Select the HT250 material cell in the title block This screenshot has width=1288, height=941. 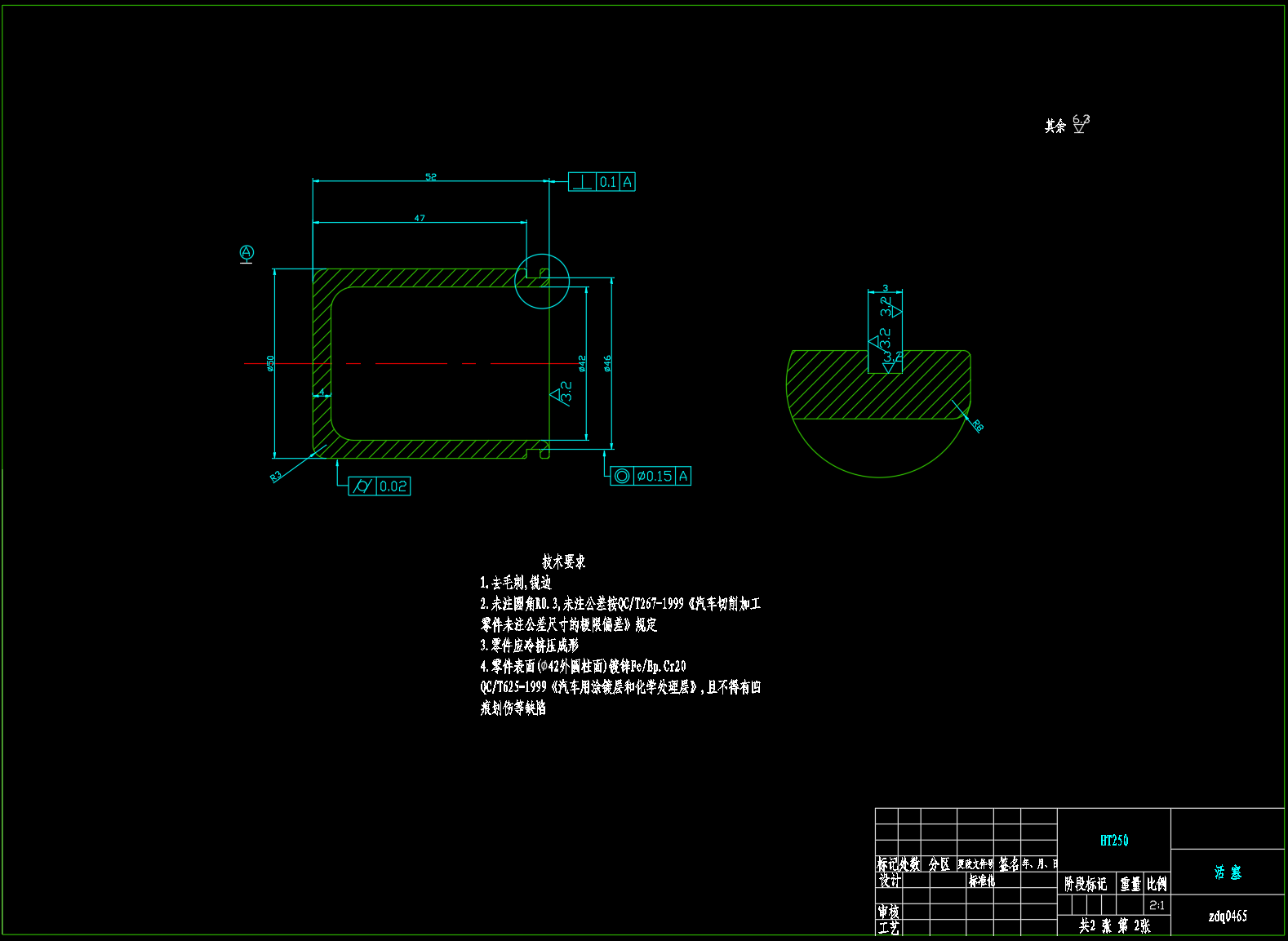(x=1113, y=841)
